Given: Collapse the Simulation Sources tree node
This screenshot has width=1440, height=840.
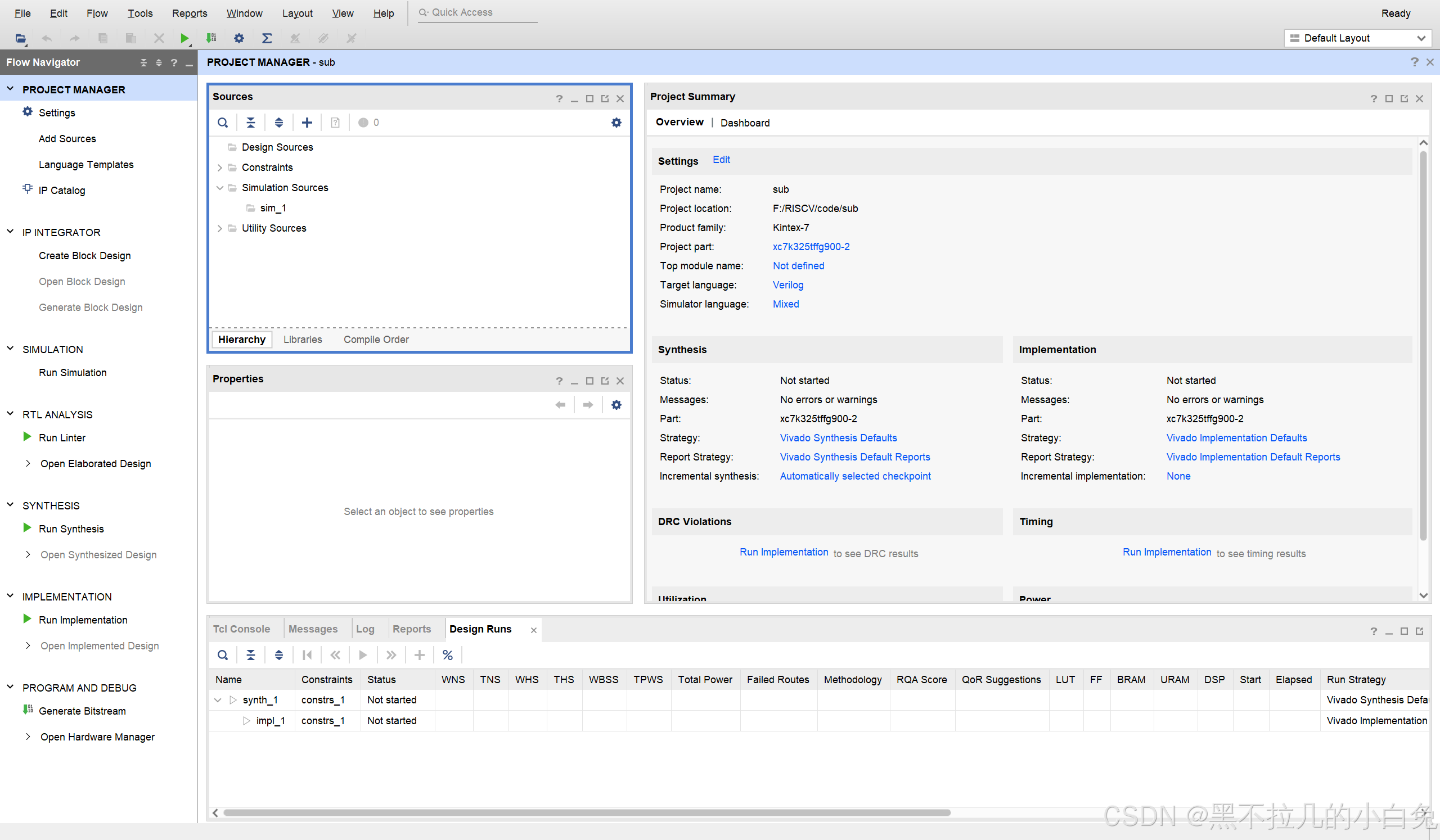Looking at the screenshot, I should [x=219, y=188].
